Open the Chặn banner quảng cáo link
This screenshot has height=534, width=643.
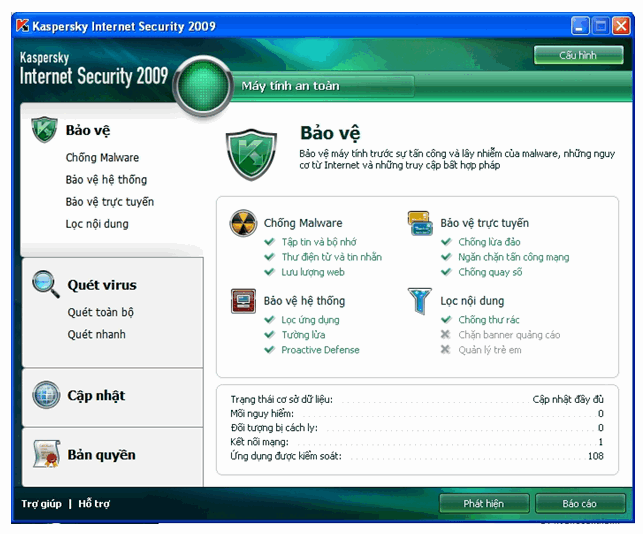(x=509, y=335)
